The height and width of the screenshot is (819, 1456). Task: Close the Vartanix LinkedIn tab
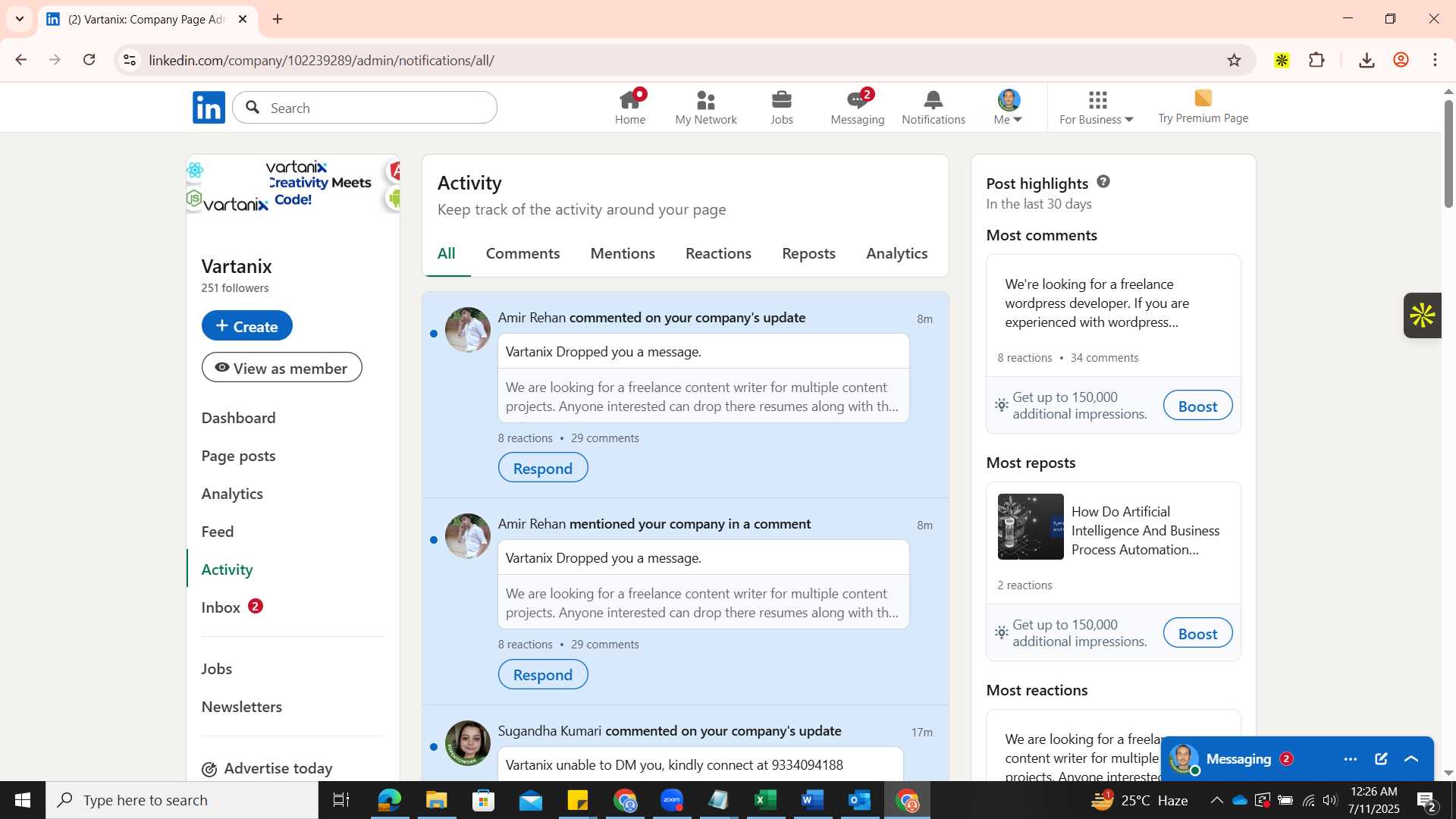pyautogui.click(x=243, y=19)
